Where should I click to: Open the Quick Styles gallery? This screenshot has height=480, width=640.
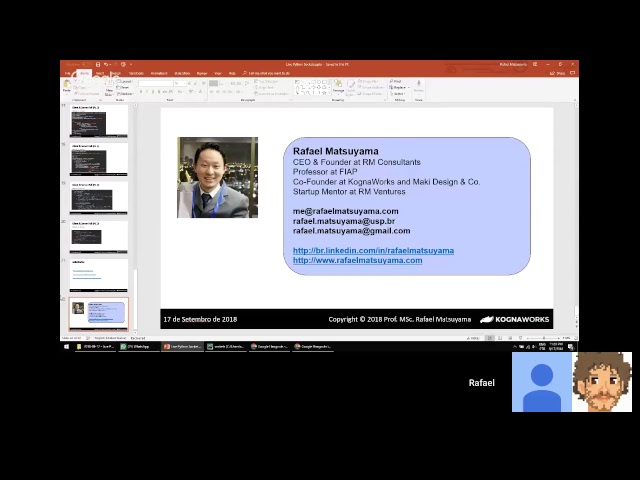350,87
